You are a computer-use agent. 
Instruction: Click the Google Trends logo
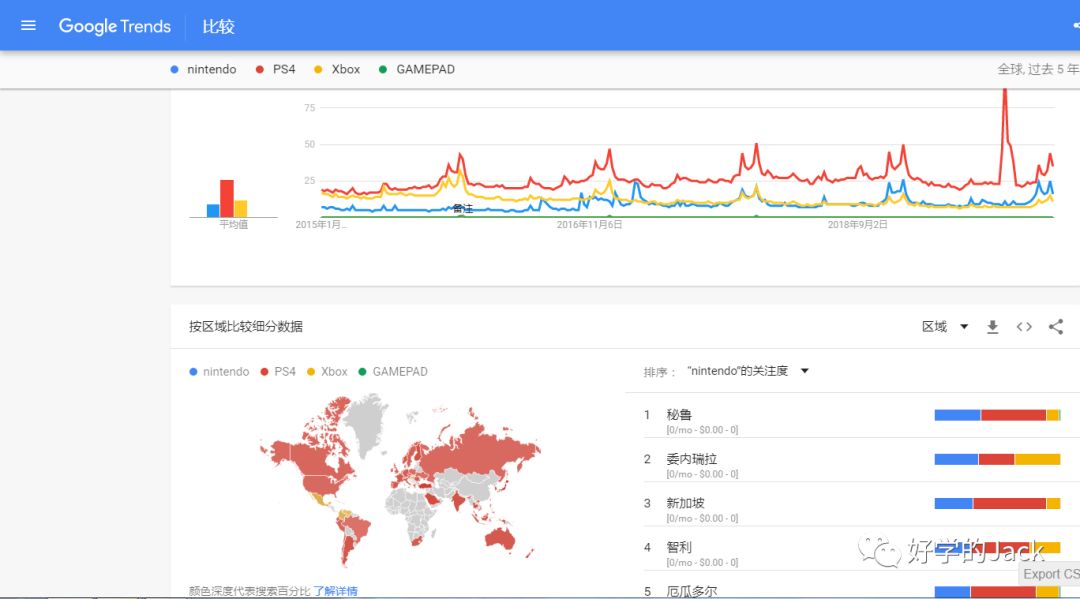tap(115, 26)
